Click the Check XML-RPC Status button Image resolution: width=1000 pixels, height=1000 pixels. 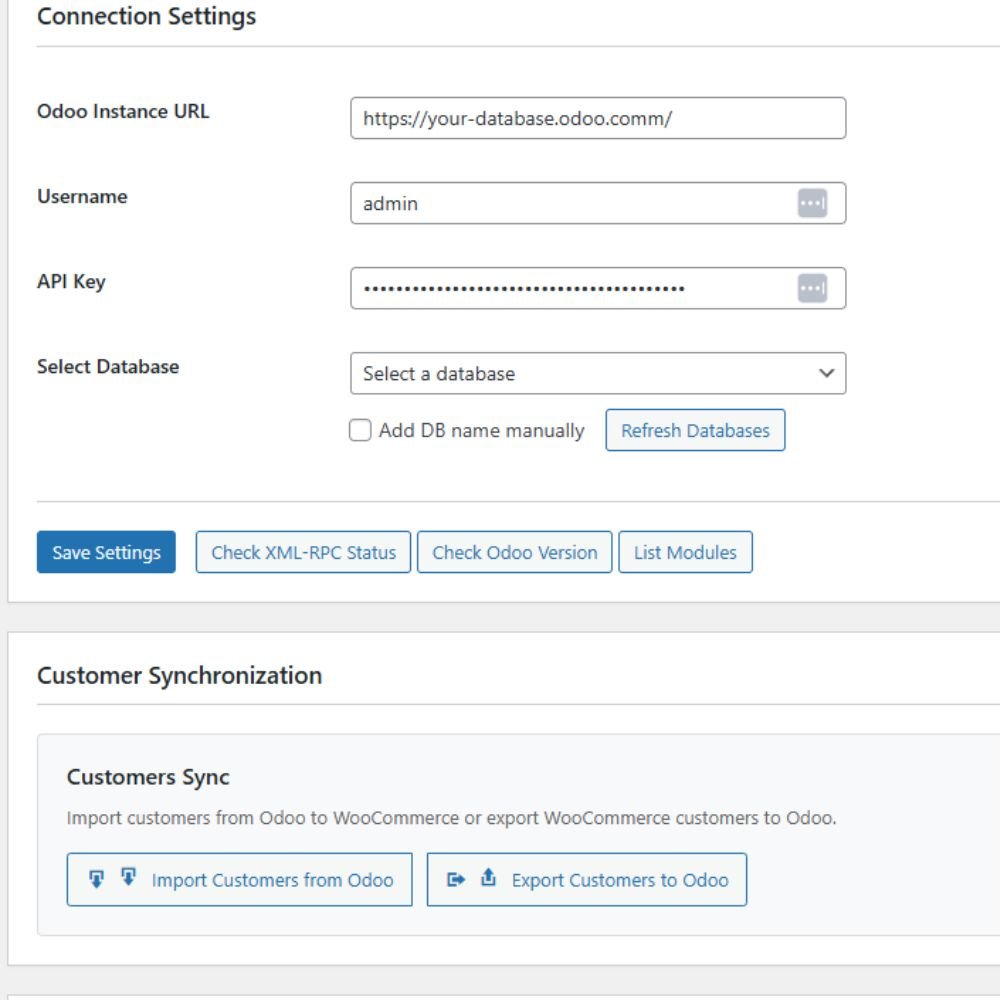click(303, 553)
